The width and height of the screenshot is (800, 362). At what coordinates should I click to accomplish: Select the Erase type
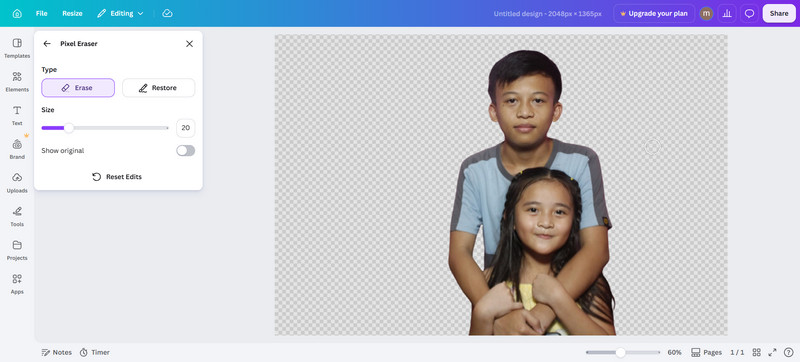click(78, 88)
